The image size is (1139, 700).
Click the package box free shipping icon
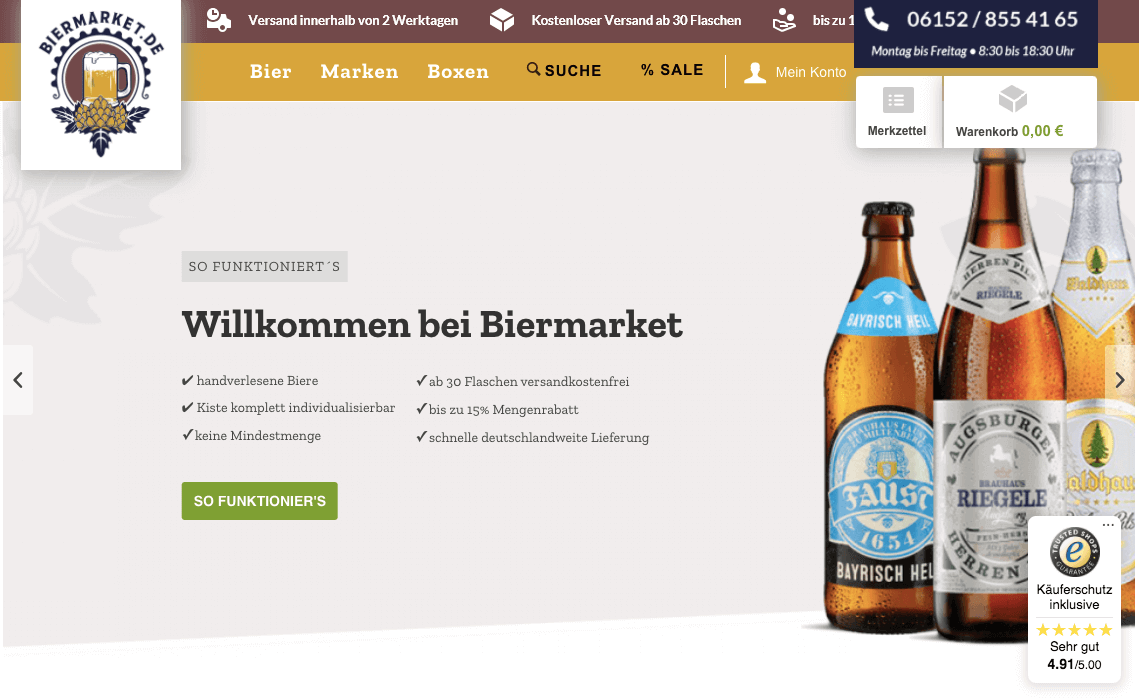502,20
